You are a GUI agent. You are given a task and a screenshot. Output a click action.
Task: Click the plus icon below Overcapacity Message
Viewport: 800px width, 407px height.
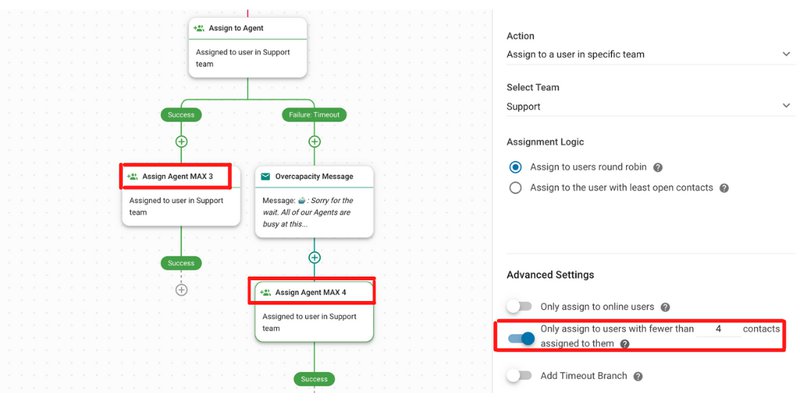point(314,257)
